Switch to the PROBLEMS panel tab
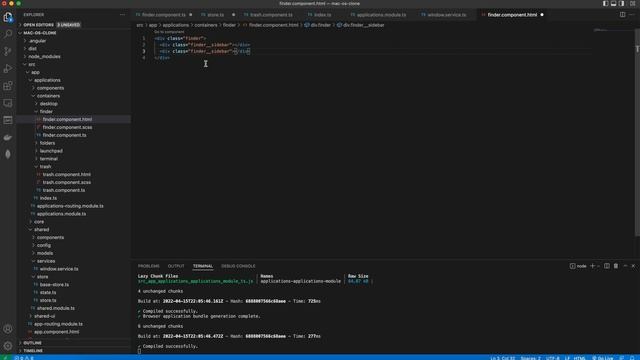The width and height of the screenshot is (640, 360). coord(149,266)
